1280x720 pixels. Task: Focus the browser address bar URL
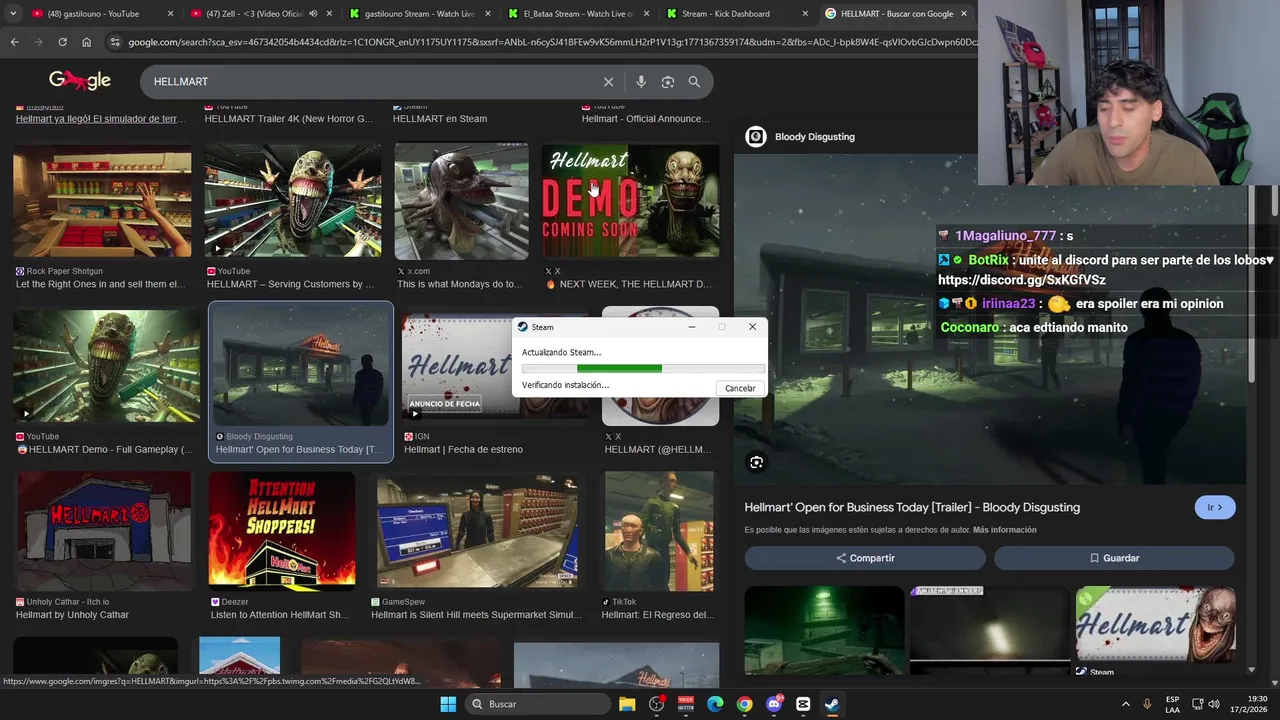coord(550,42)
